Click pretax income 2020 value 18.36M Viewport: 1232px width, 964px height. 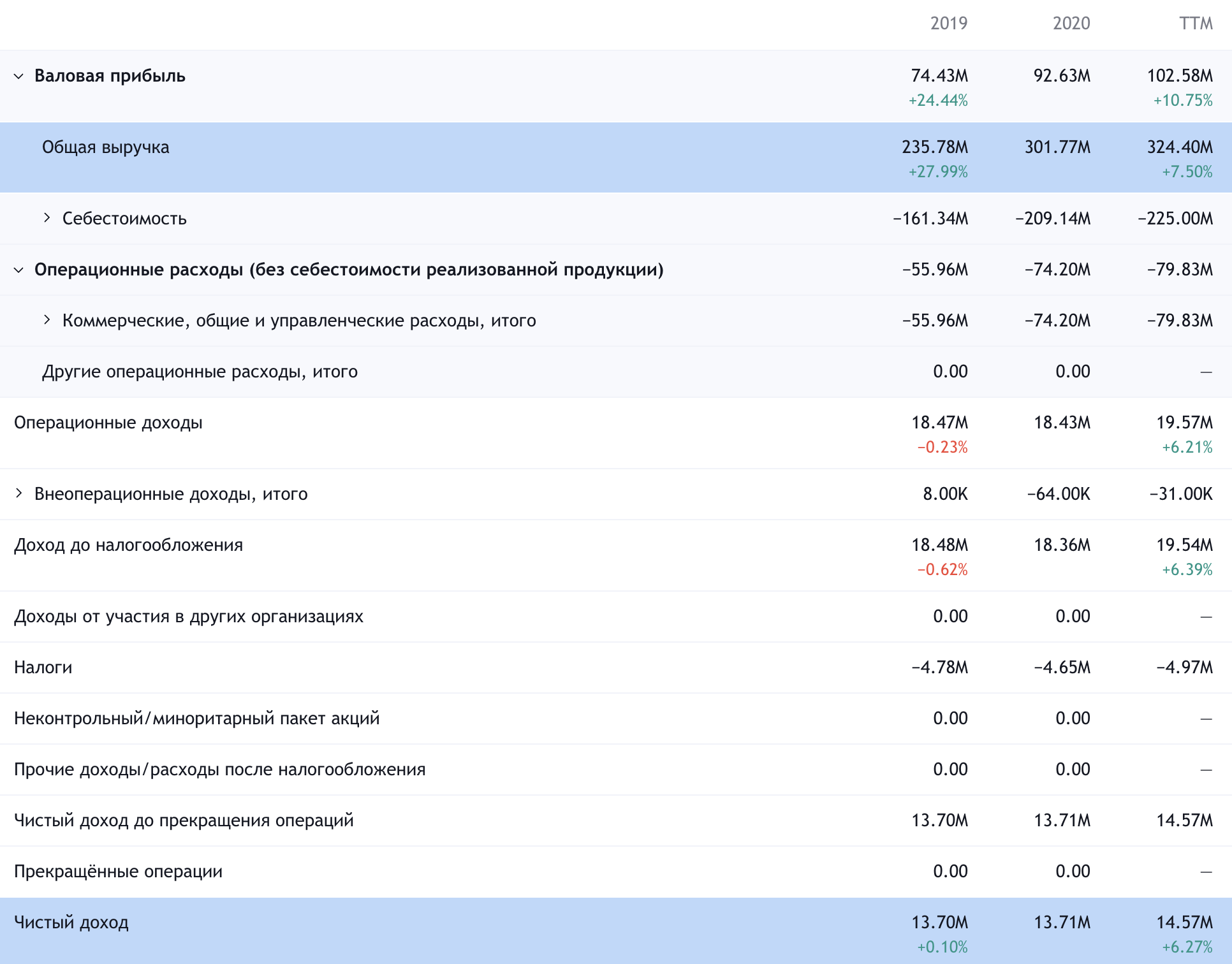coord(1062,545)
